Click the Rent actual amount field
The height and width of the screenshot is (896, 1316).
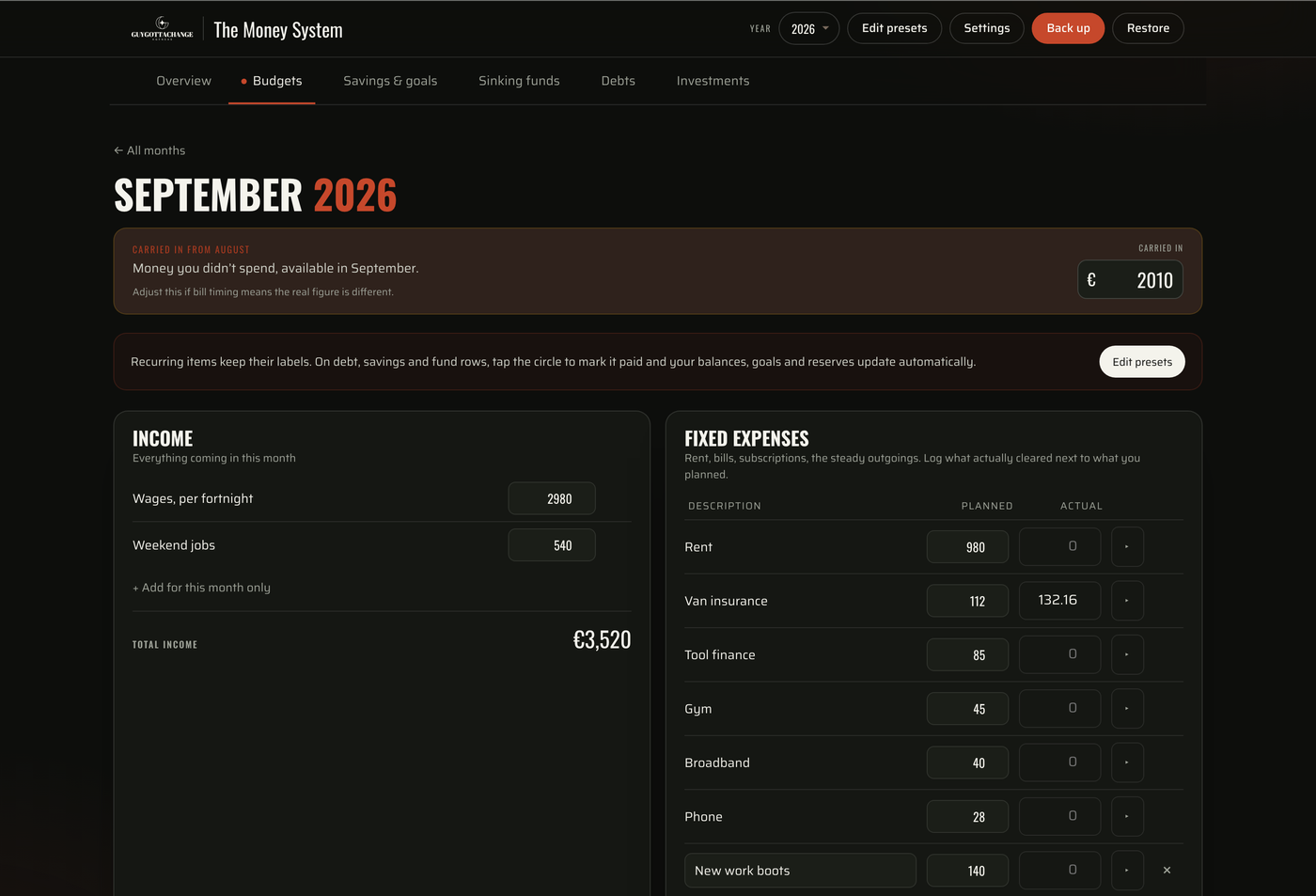(1059, 546)
